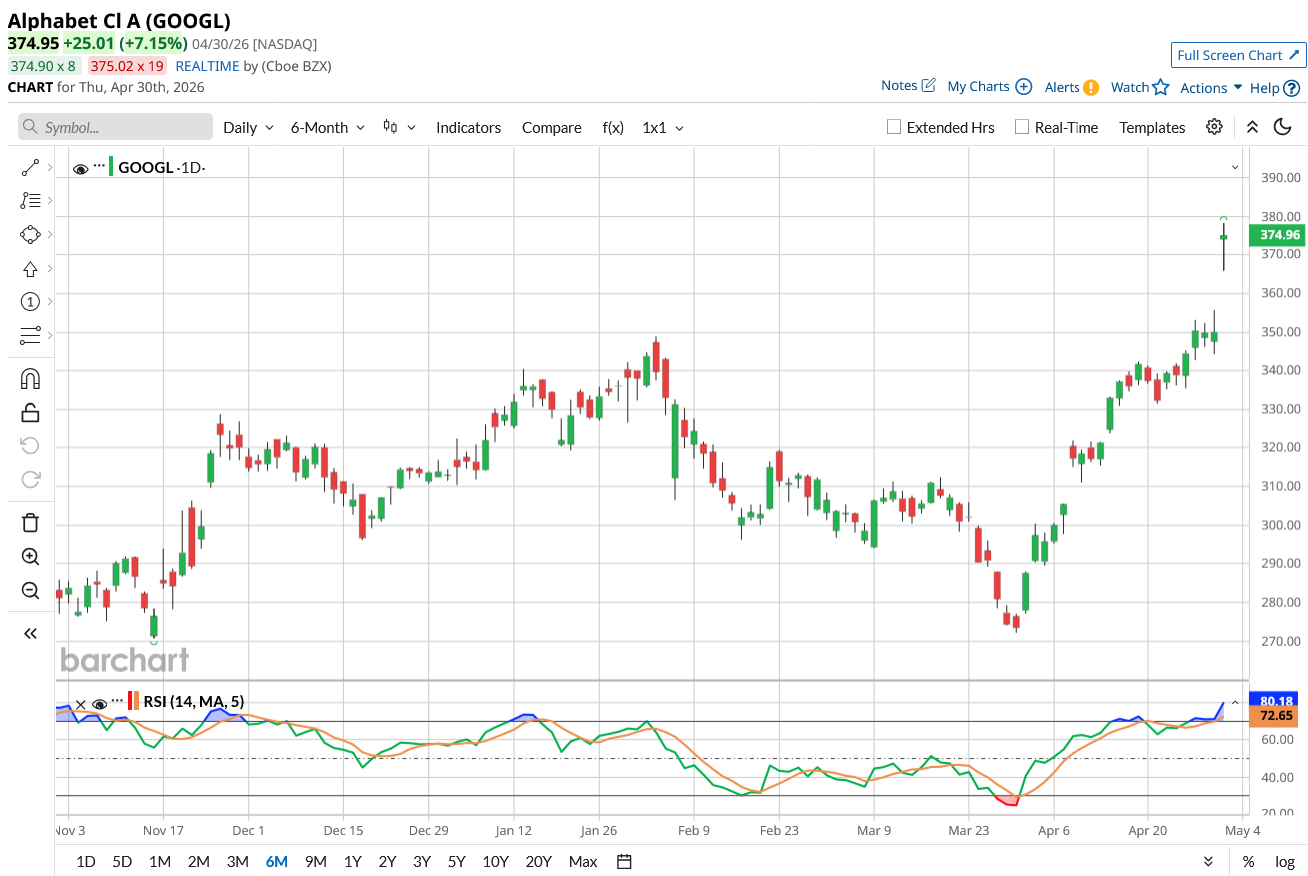Select the trend line drawing tool

(x=30, y=168)
